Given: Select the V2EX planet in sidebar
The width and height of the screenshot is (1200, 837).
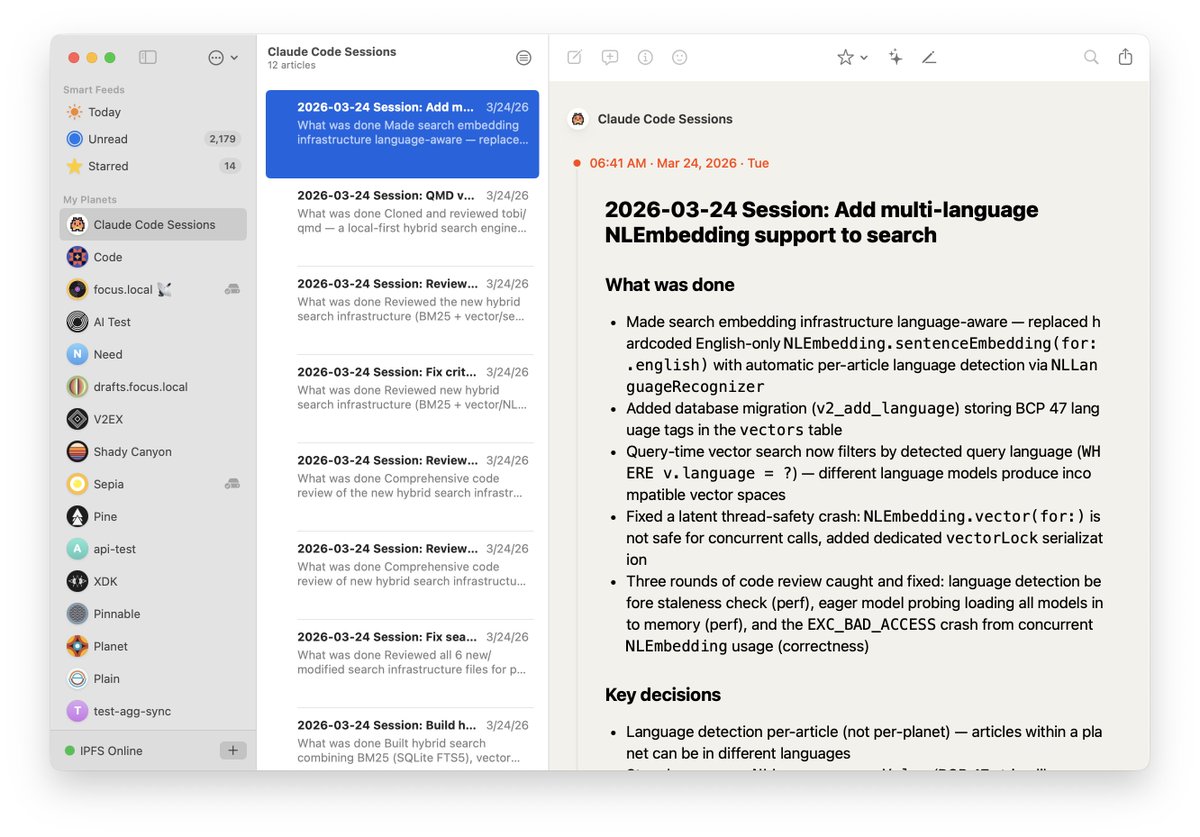Looking at the screenshot, I should coord(108,419).
